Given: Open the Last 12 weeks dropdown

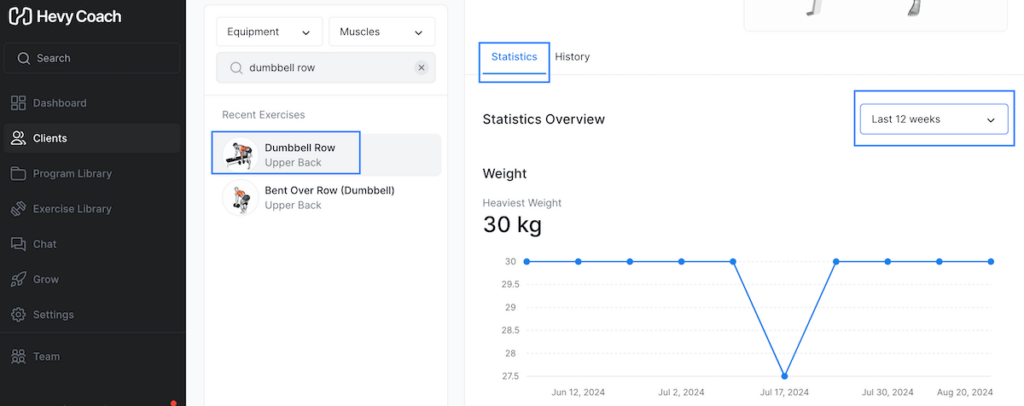Looking at the screenshot, I should tap(934, 119).
